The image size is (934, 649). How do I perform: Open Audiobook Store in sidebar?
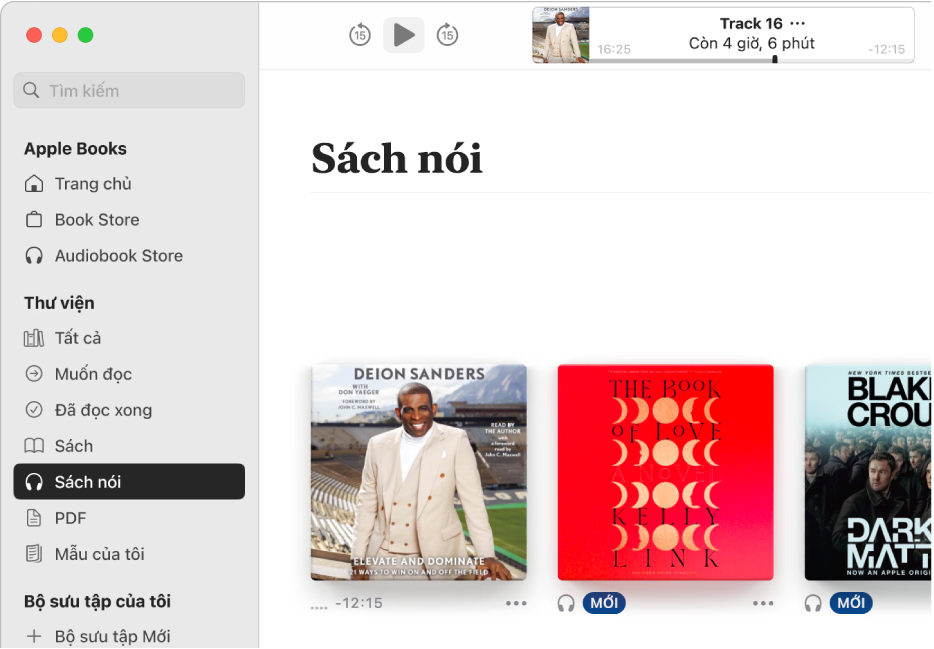[129, 255]
